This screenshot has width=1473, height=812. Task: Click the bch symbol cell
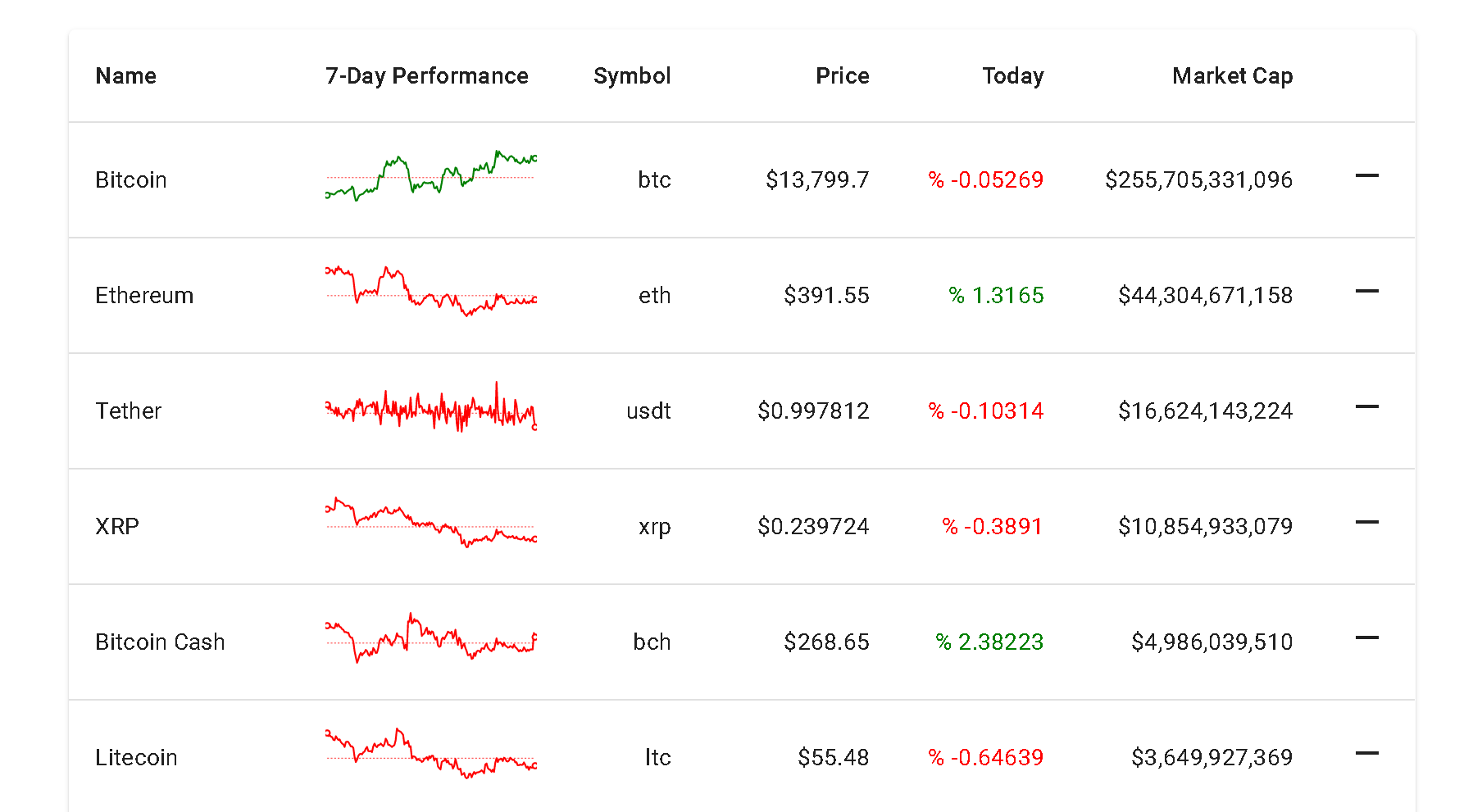point(652,642)
